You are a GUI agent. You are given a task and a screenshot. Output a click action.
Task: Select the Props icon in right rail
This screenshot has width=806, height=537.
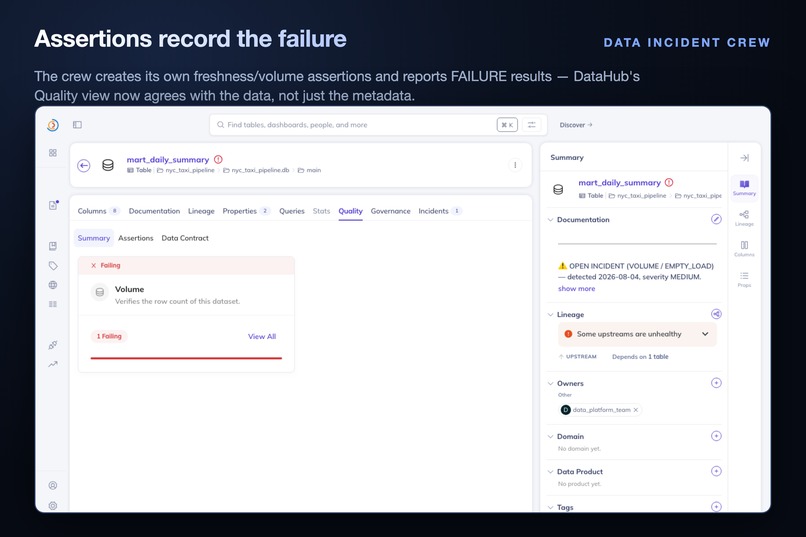[744, 279]
